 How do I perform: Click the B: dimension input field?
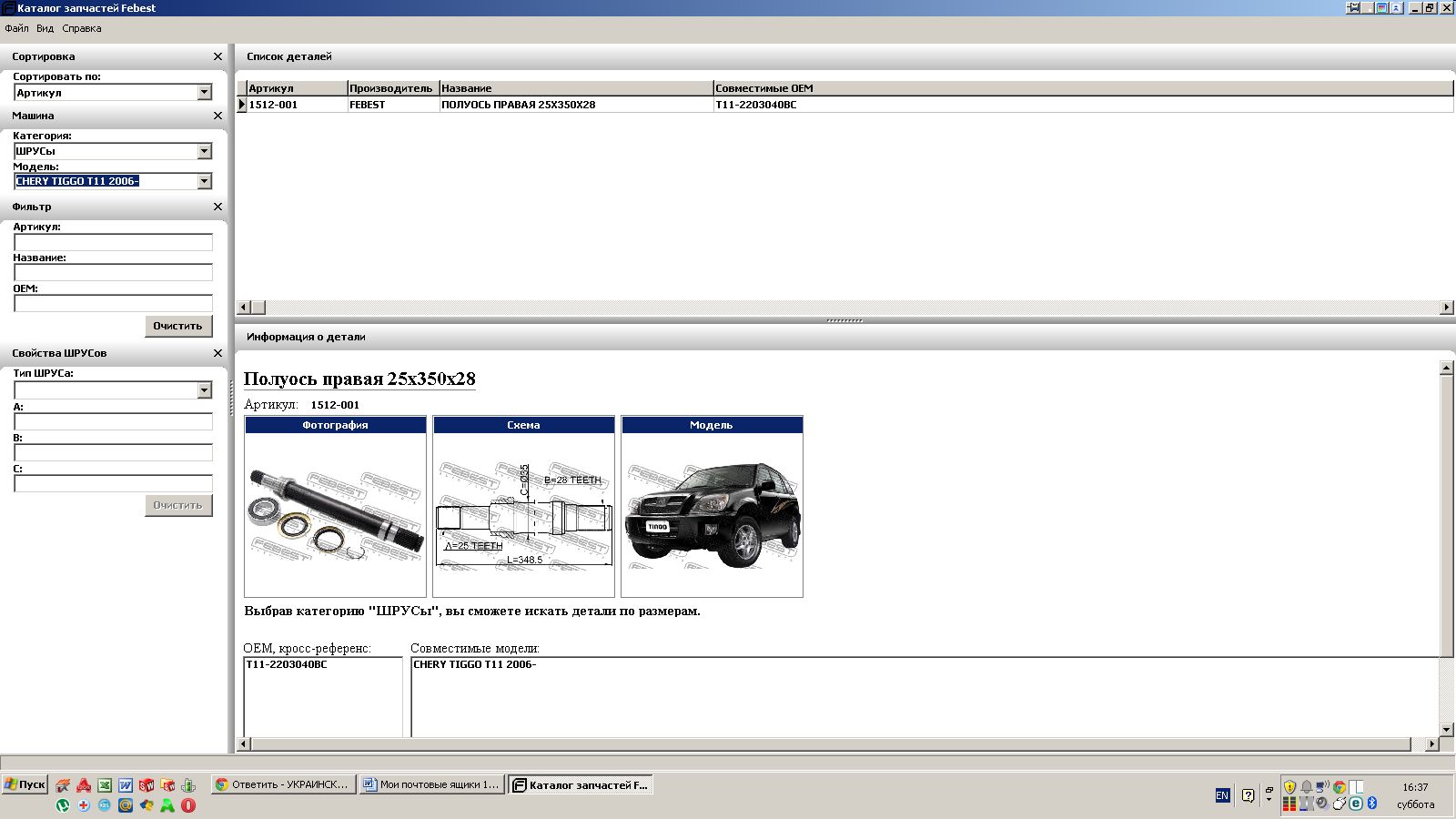(x=113, y=452)
